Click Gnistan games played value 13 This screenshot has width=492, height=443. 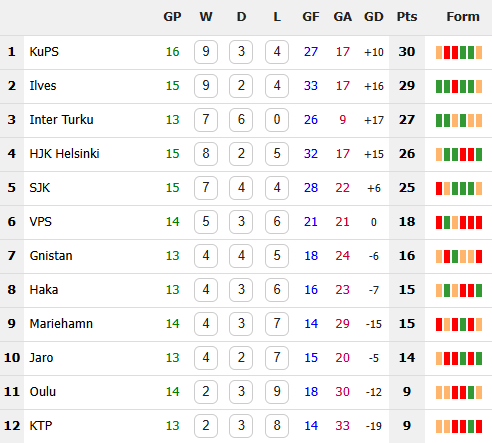pyautogui.click(x=173, y=256)
